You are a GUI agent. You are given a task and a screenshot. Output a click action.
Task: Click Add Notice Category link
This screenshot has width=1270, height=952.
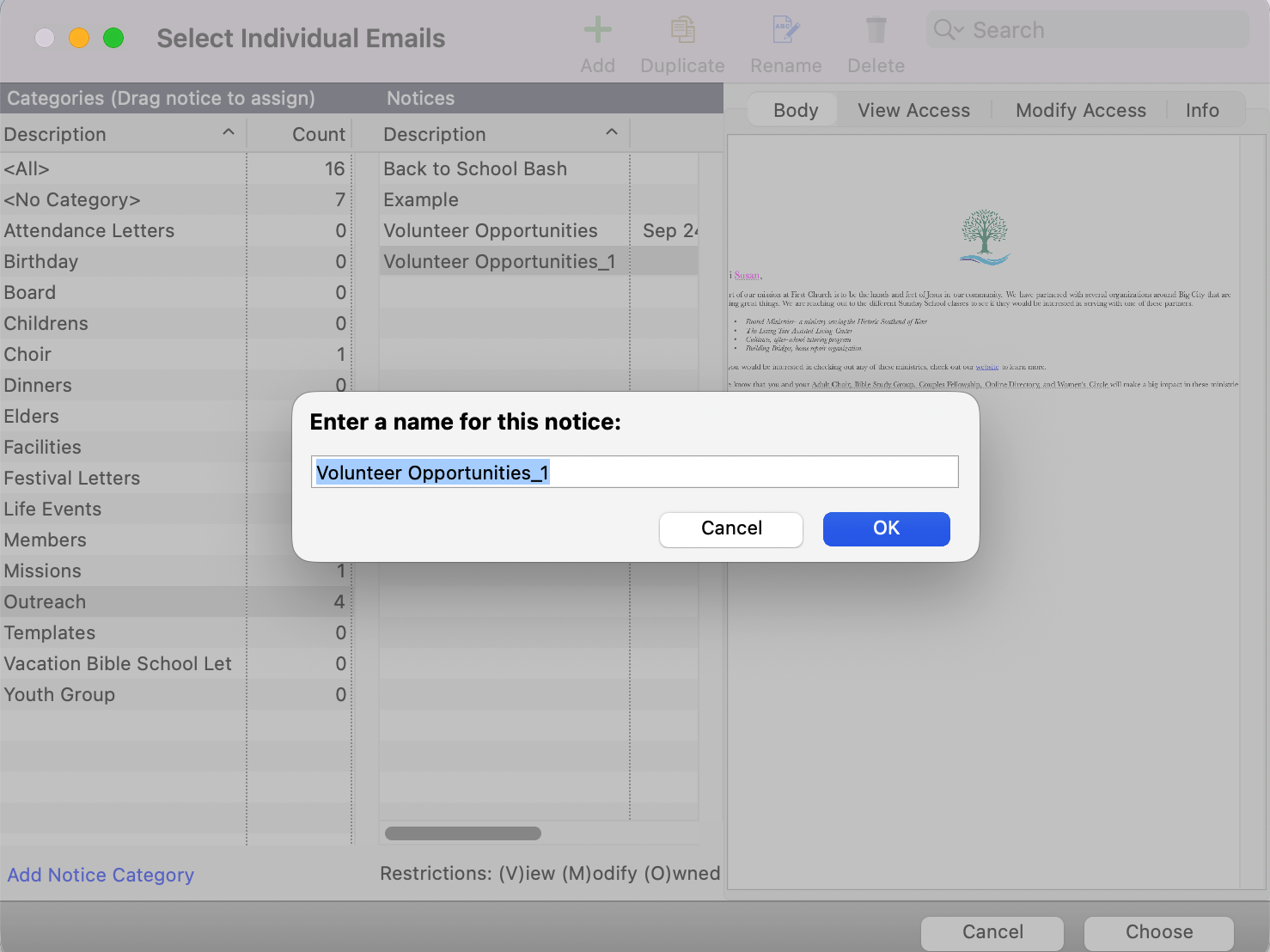coord(101,875)
